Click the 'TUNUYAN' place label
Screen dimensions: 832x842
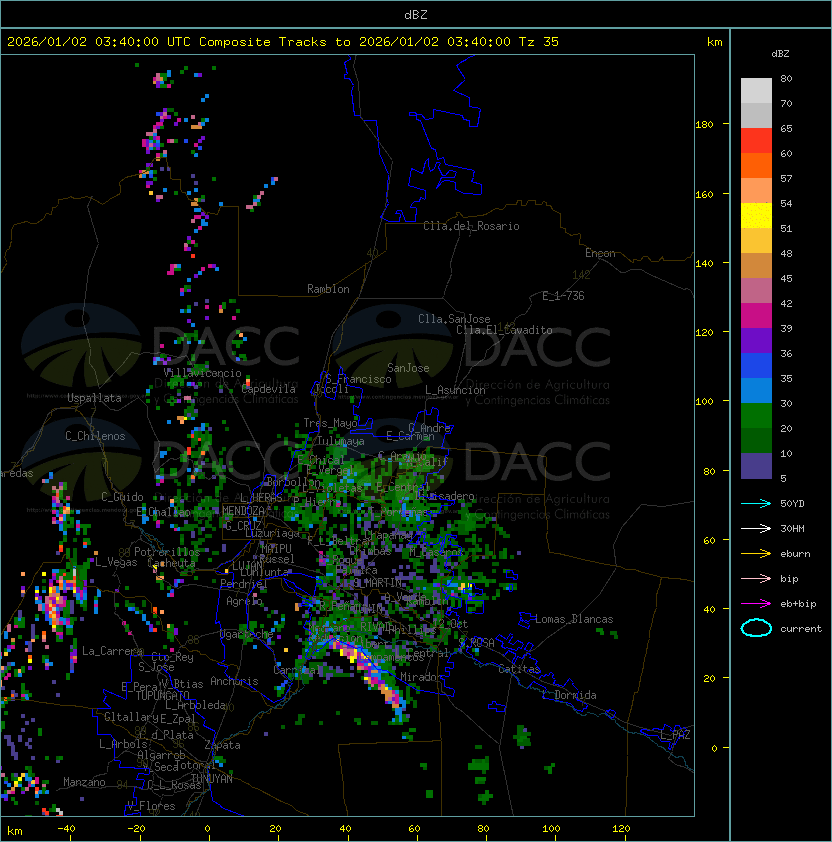click(x=212, y=779)
